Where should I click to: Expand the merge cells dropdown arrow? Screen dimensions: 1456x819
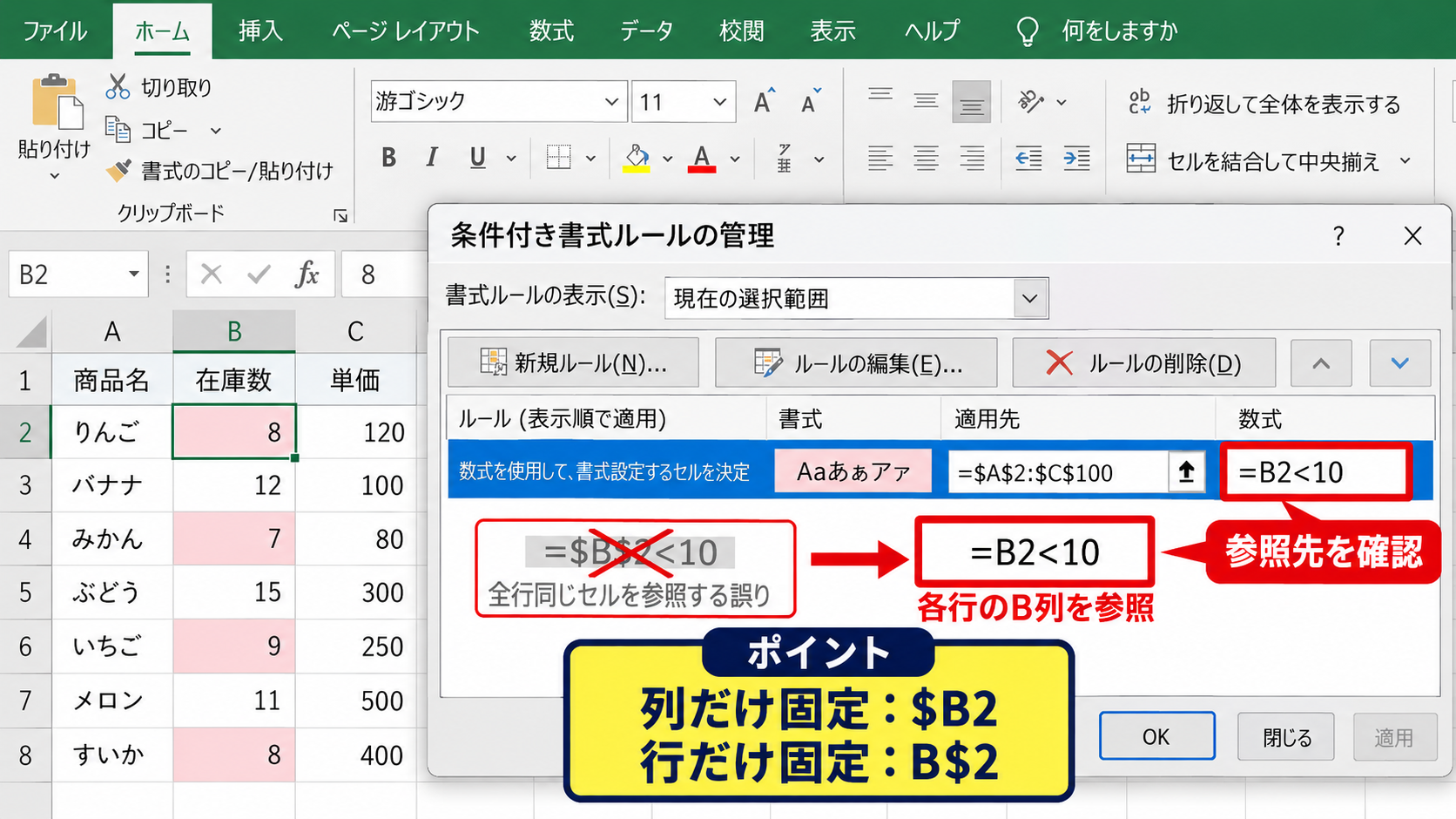1405,160
